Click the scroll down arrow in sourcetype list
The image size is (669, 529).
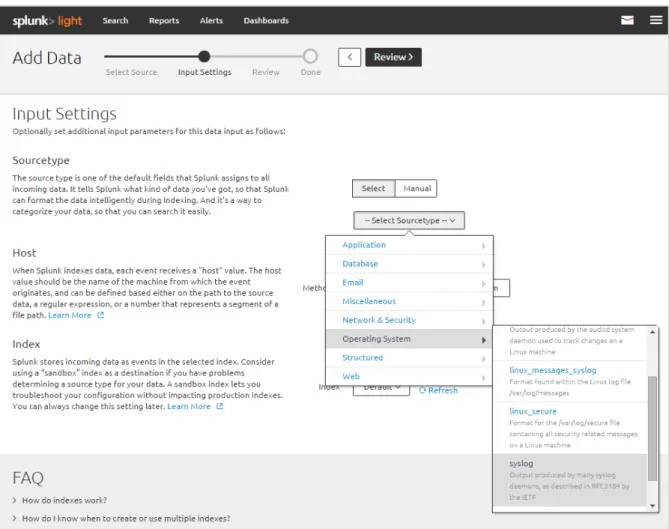pyautogui.click(x=652, y=506)
